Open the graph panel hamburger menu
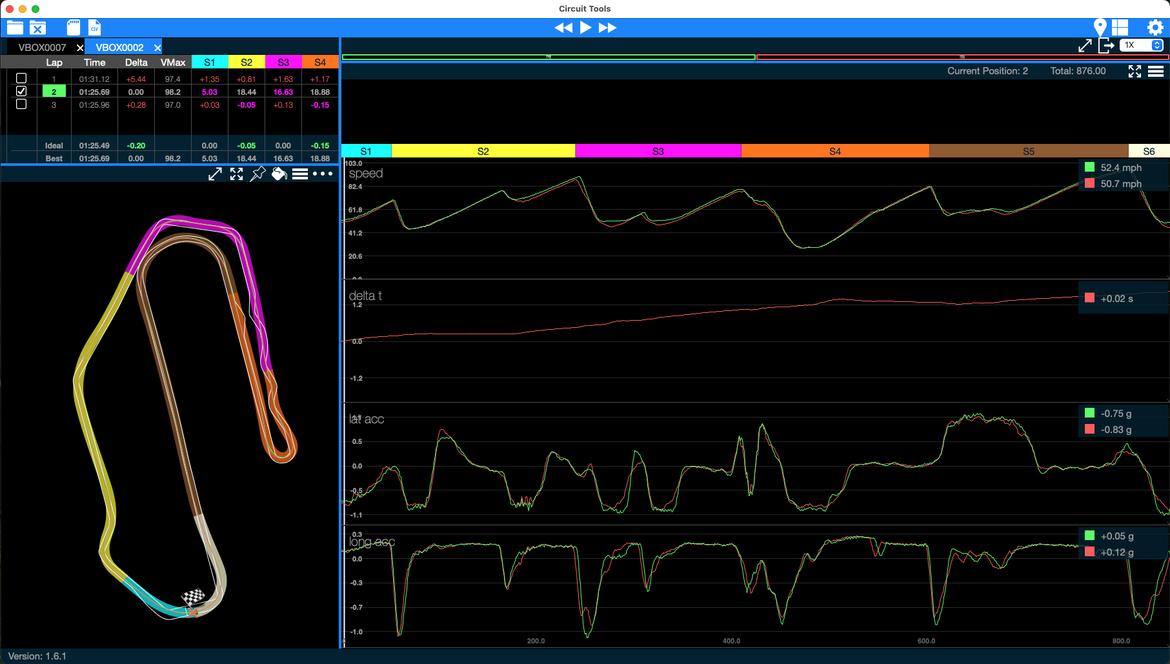 [1155, 71]
